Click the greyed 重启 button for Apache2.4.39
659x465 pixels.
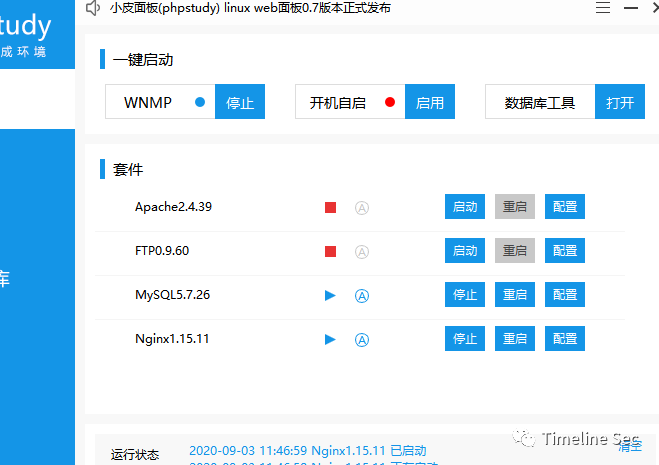tap(515, 206)
